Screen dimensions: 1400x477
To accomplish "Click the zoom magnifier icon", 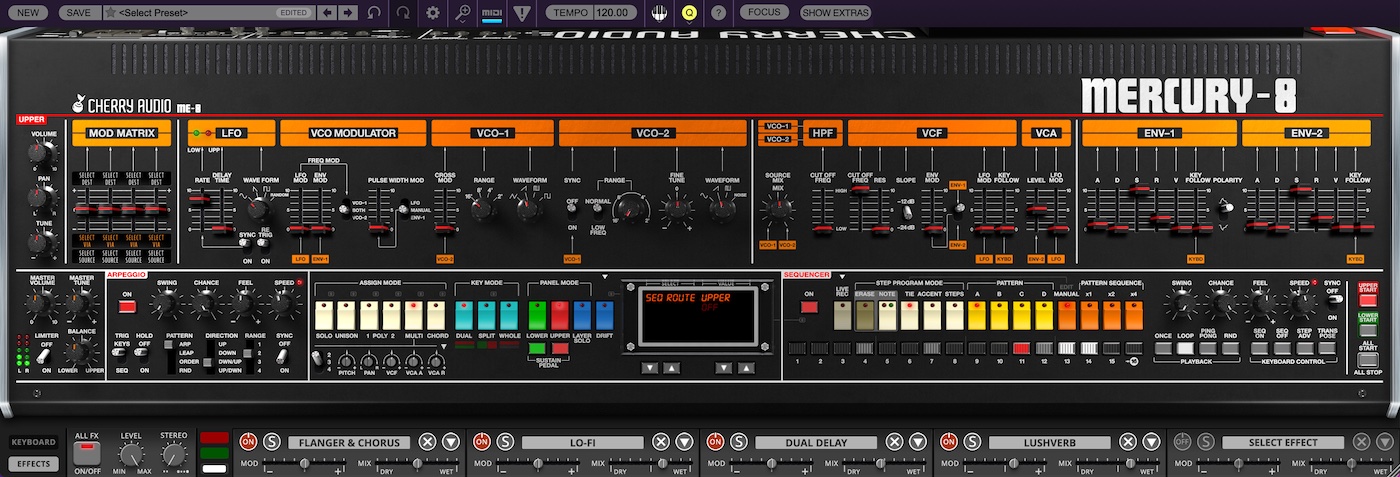I will point(463,13).
